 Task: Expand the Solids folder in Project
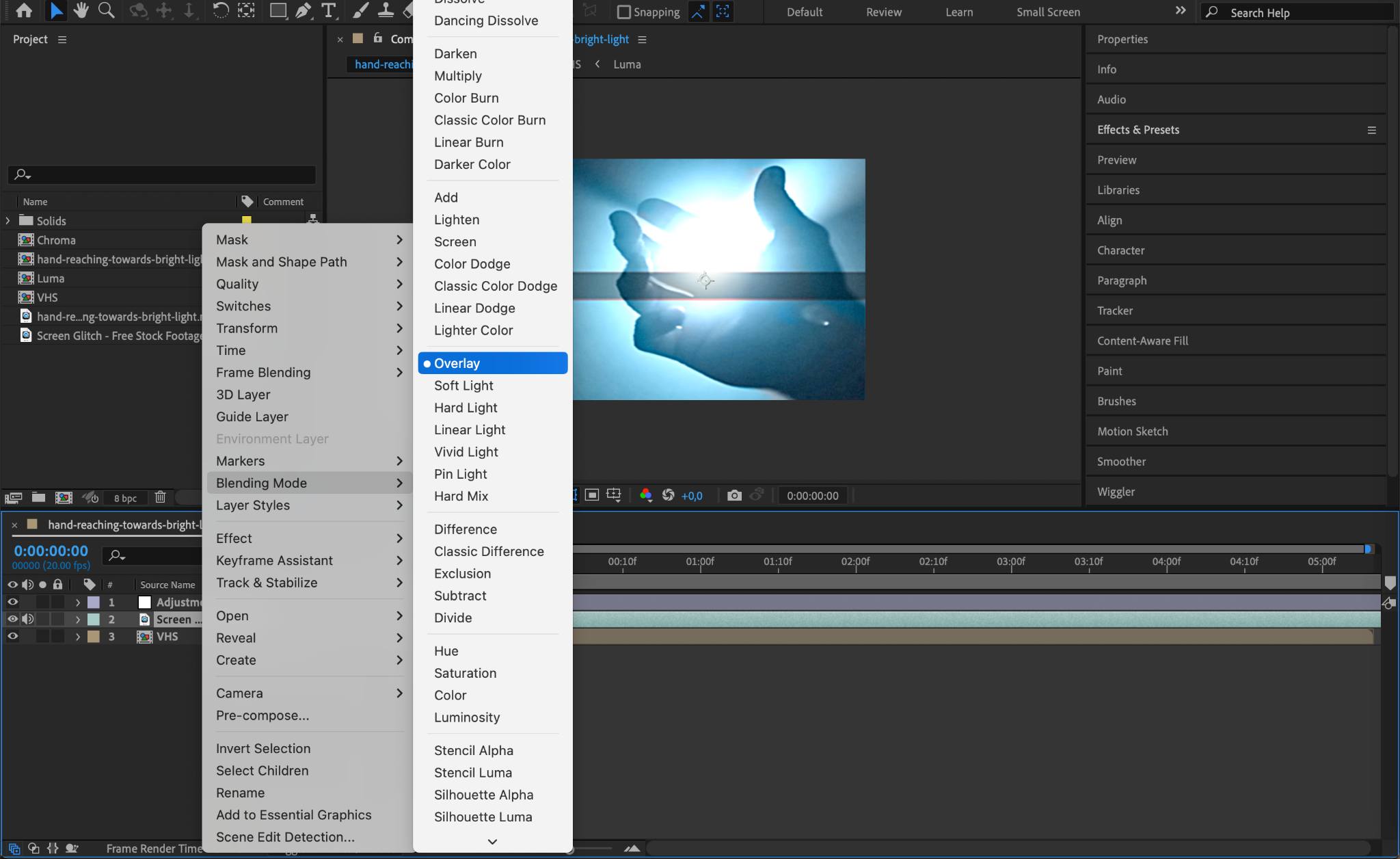[8, 220]
